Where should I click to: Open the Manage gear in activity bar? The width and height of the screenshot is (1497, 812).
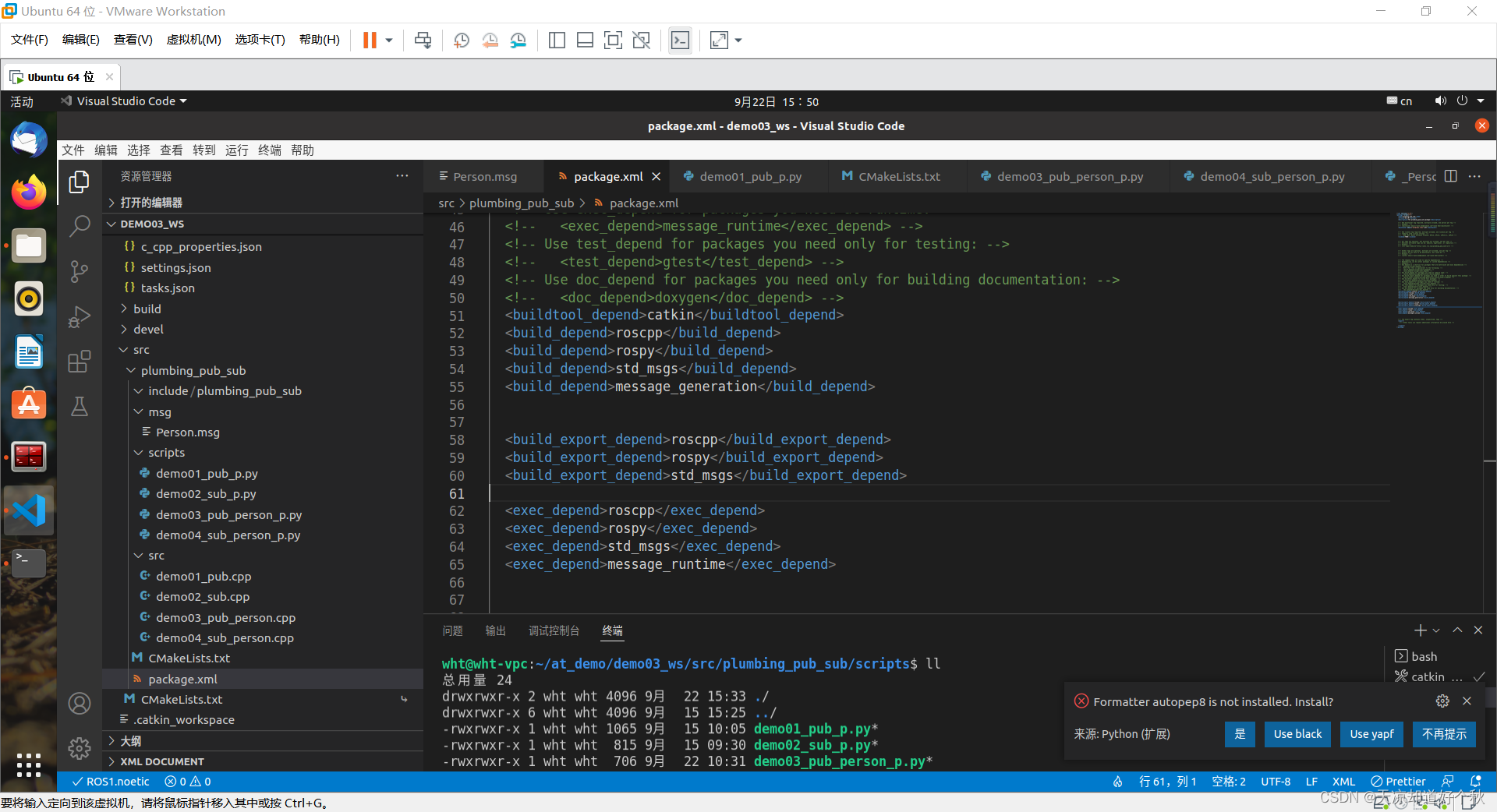pyautogui.click(x=79, y=748)
